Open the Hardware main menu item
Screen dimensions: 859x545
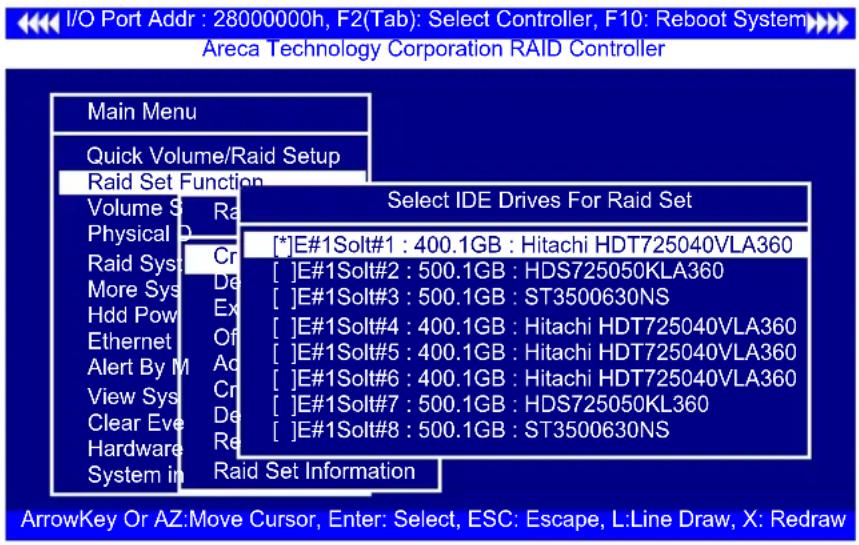135,449
